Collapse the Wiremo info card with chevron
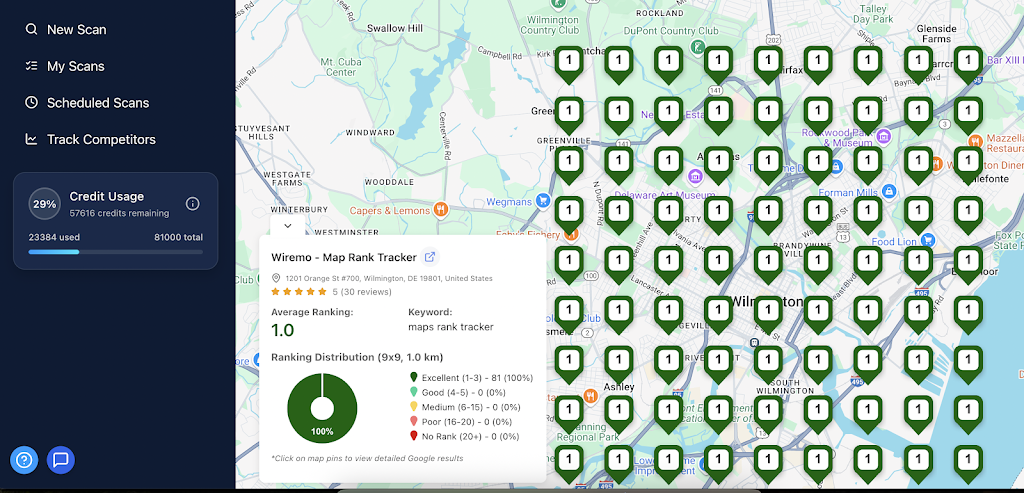 (287, 225)
